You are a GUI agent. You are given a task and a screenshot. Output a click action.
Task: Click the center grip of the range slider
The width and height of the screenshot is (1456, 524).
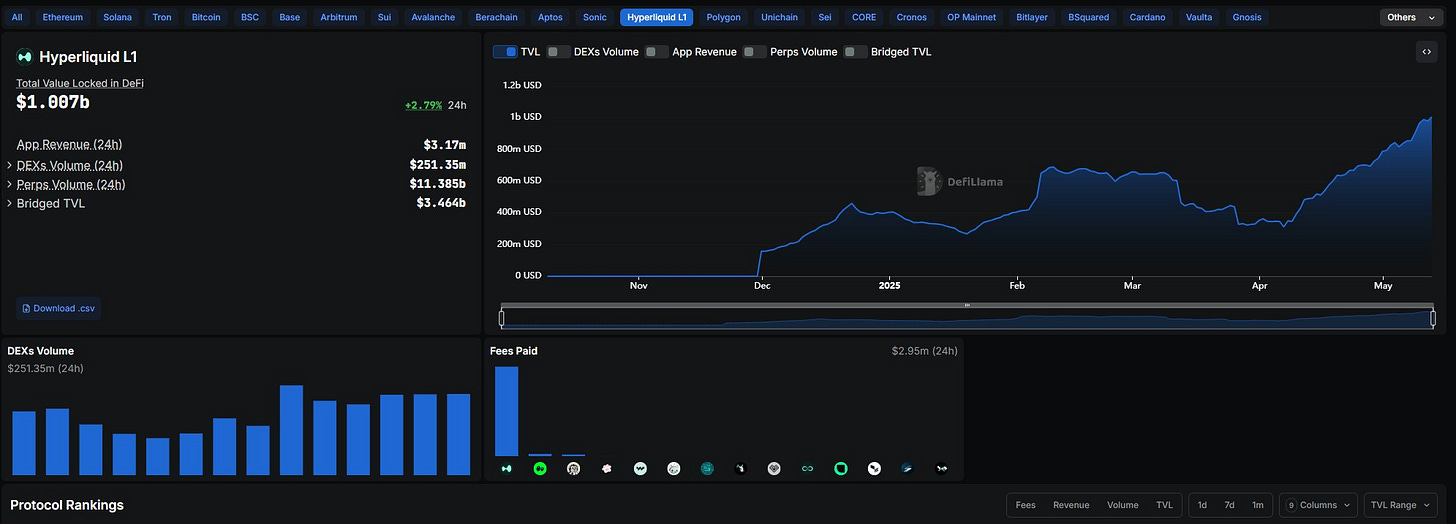[967, 305]
